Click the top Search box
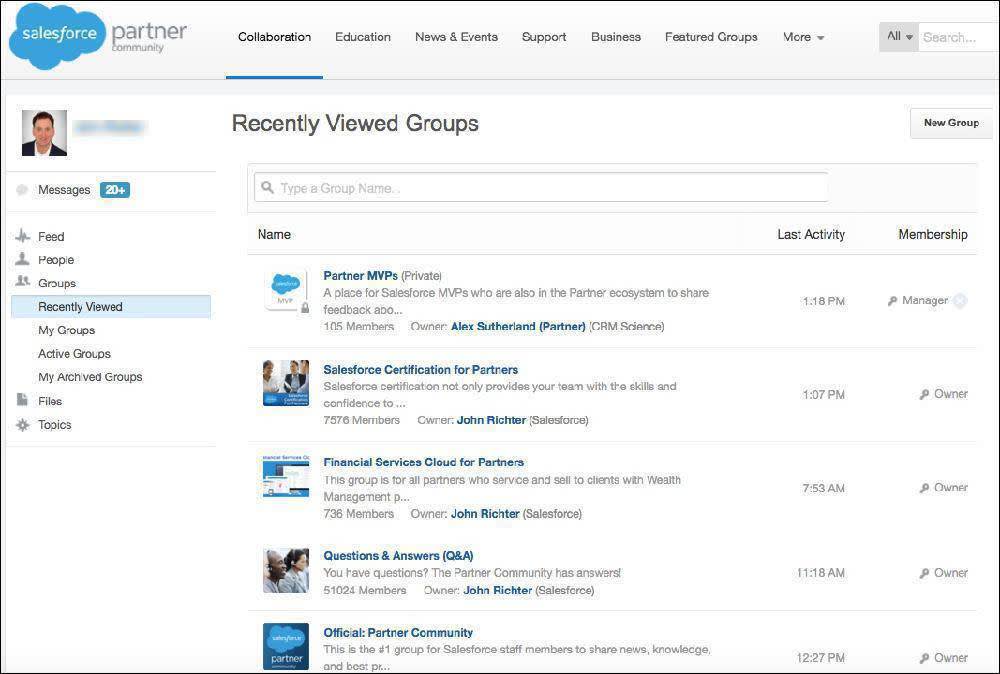 point(958,37)
